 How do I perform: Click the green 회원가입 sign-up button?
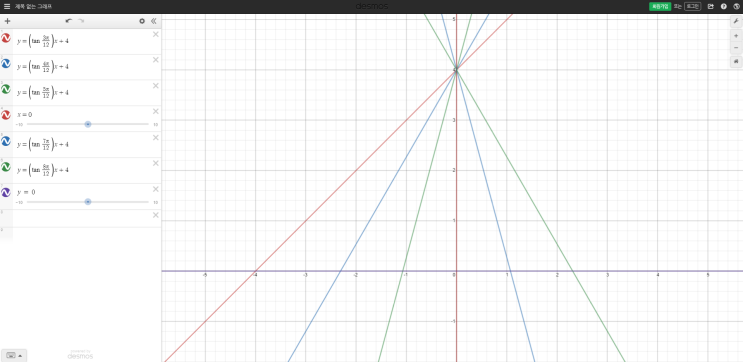660,7
